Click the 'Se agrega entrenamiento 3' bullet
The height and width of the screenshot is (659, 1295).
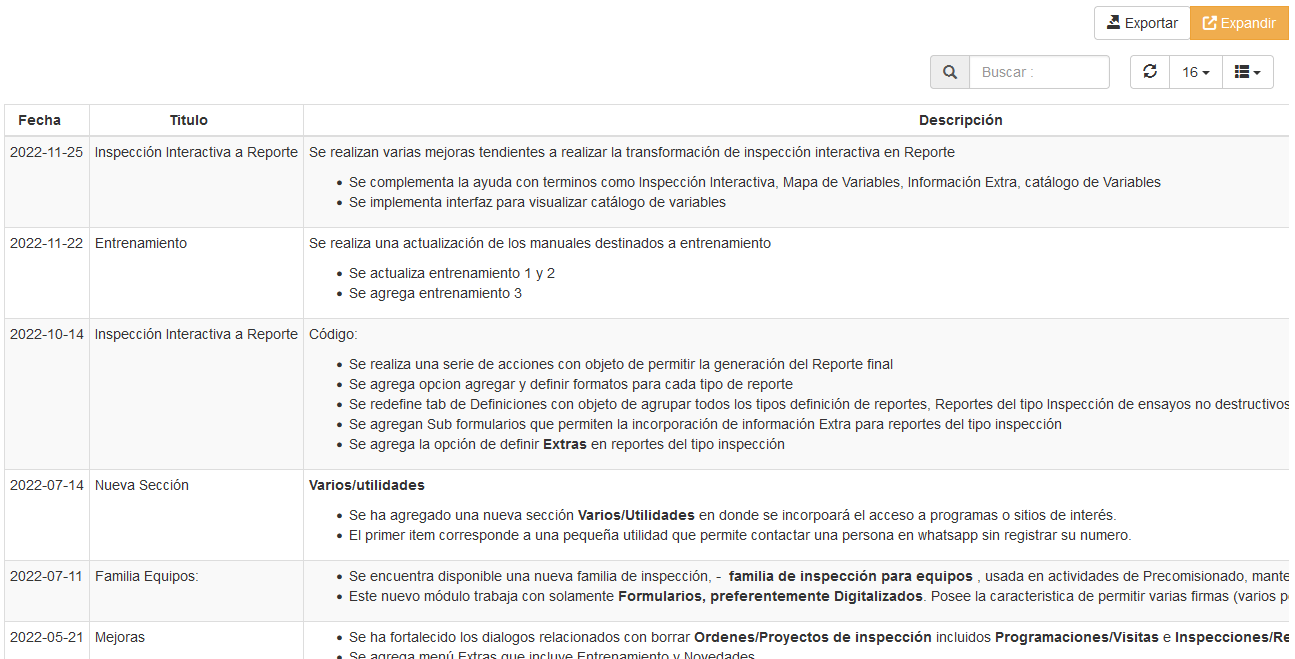click(x=435, y=294)
